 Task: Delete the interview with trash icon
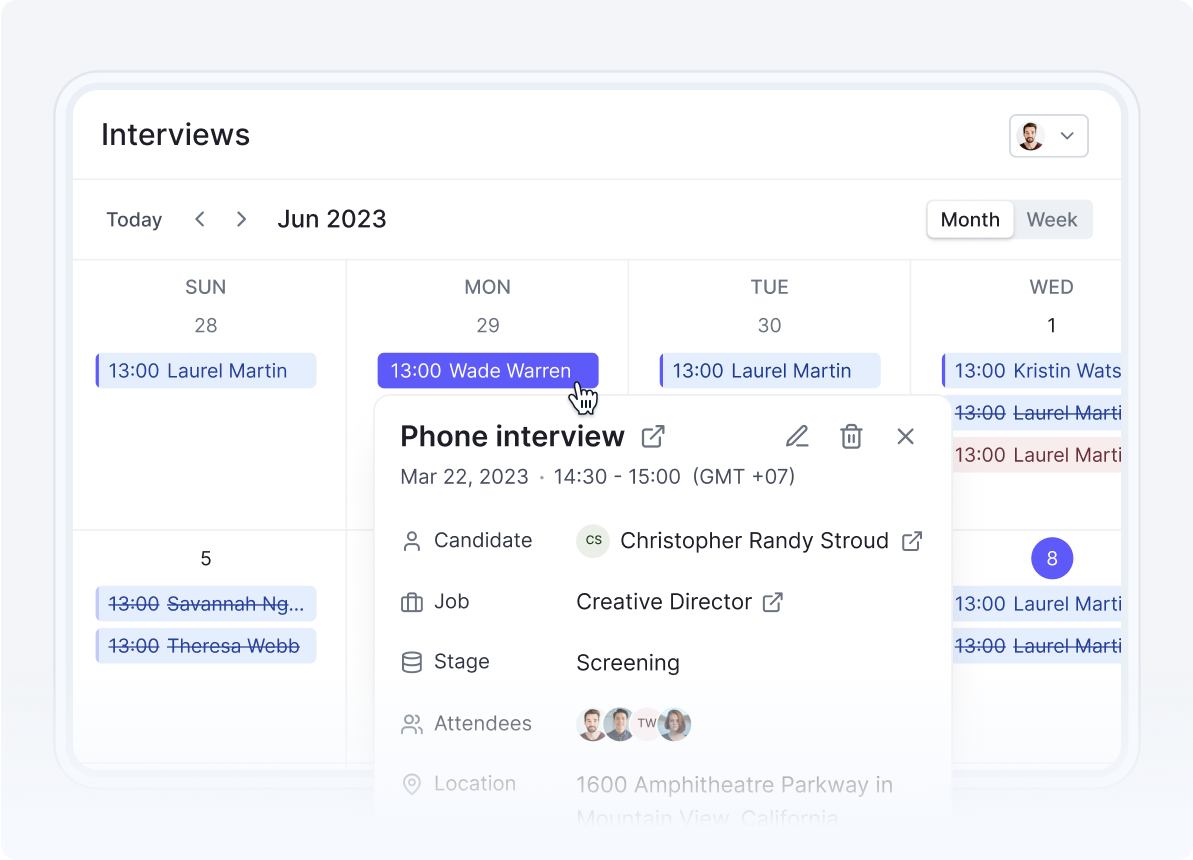(x=851, y=437)
